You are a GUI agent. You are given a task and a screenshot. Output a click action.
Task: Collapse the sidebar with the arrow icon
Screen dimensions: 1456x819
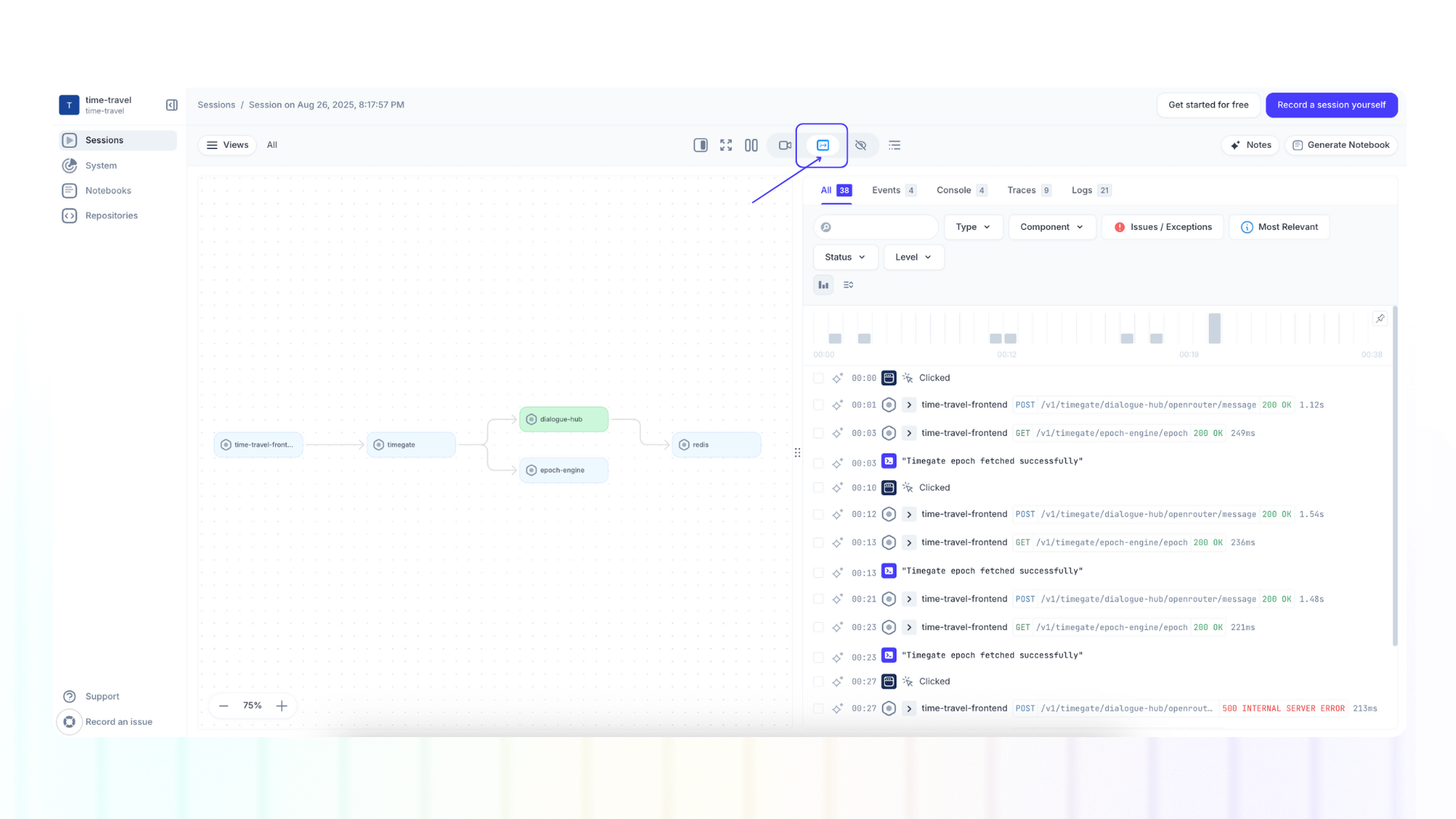point(171,105)
